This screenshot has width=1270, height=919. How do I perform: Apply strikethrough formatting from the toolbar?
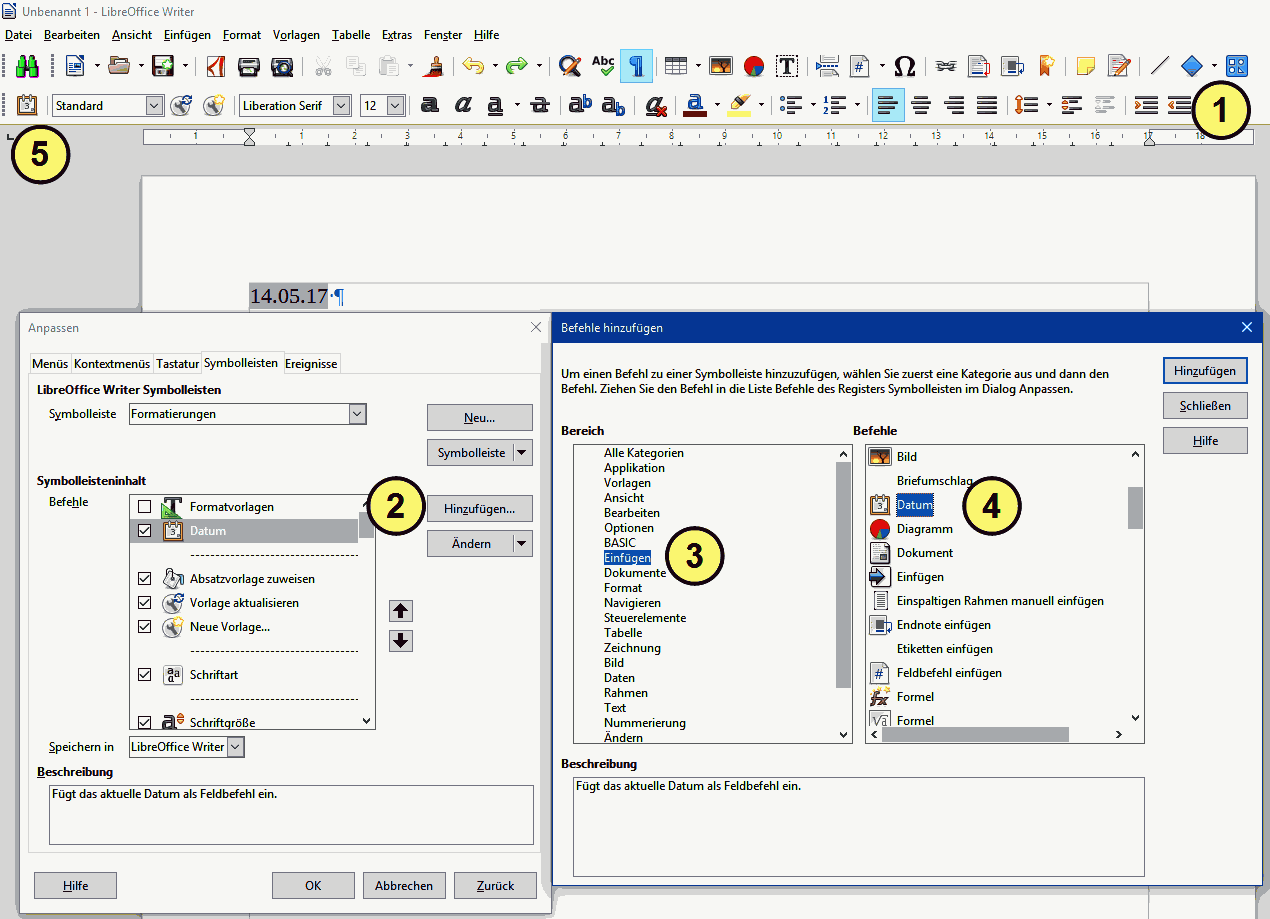pos(540,105)
